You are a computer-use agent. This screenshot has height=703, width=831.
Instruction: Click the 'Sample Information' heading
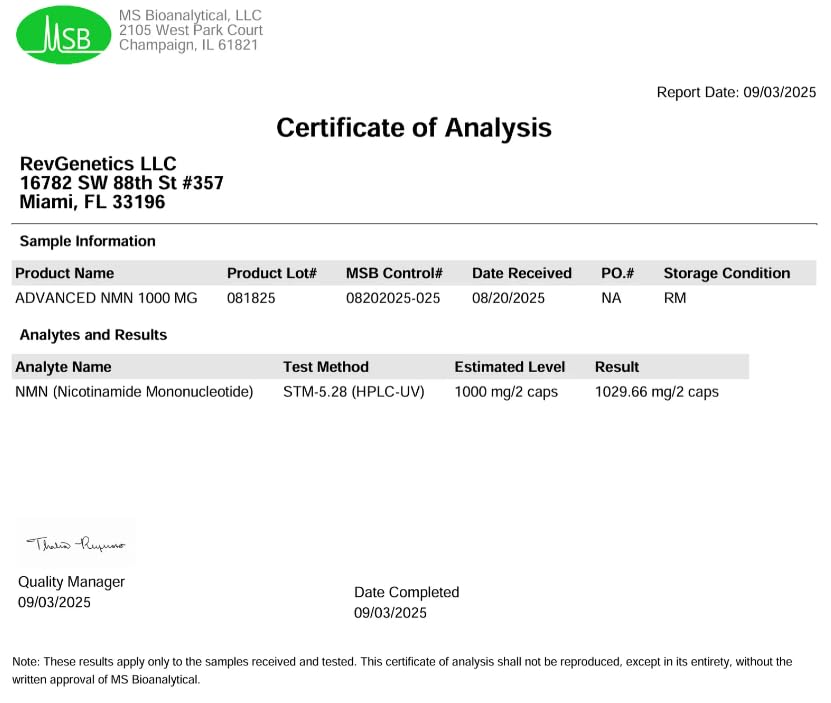(87, 241)
